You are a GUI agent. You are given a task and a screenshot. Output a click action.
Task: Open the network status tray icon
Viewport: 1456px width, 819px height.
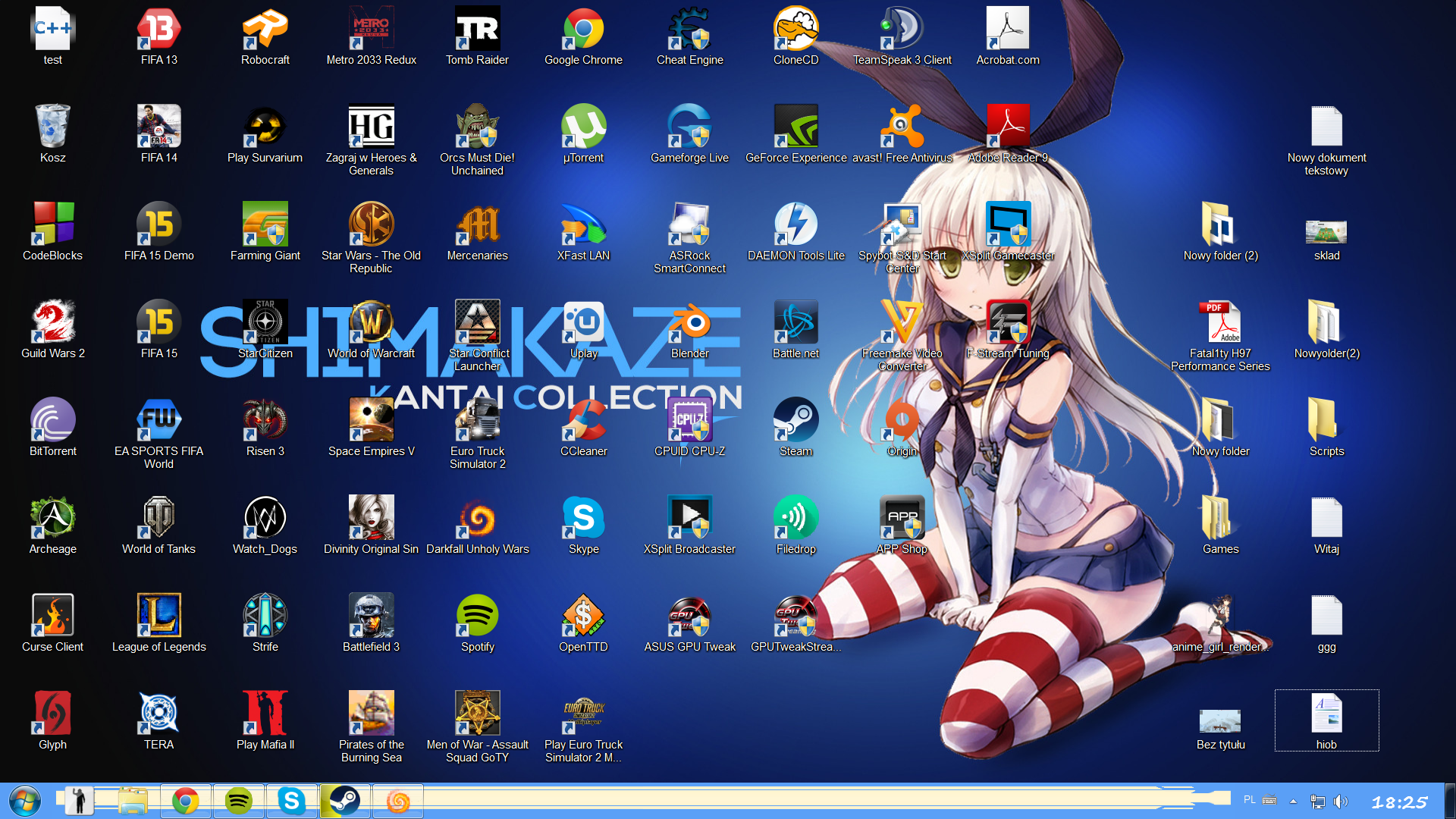(1318, 801)
